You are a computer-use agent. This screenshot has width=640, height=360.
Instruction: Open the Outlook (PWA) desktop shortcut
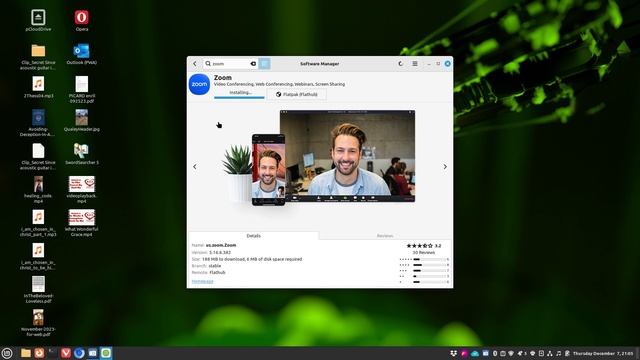(x=82, y=54)
